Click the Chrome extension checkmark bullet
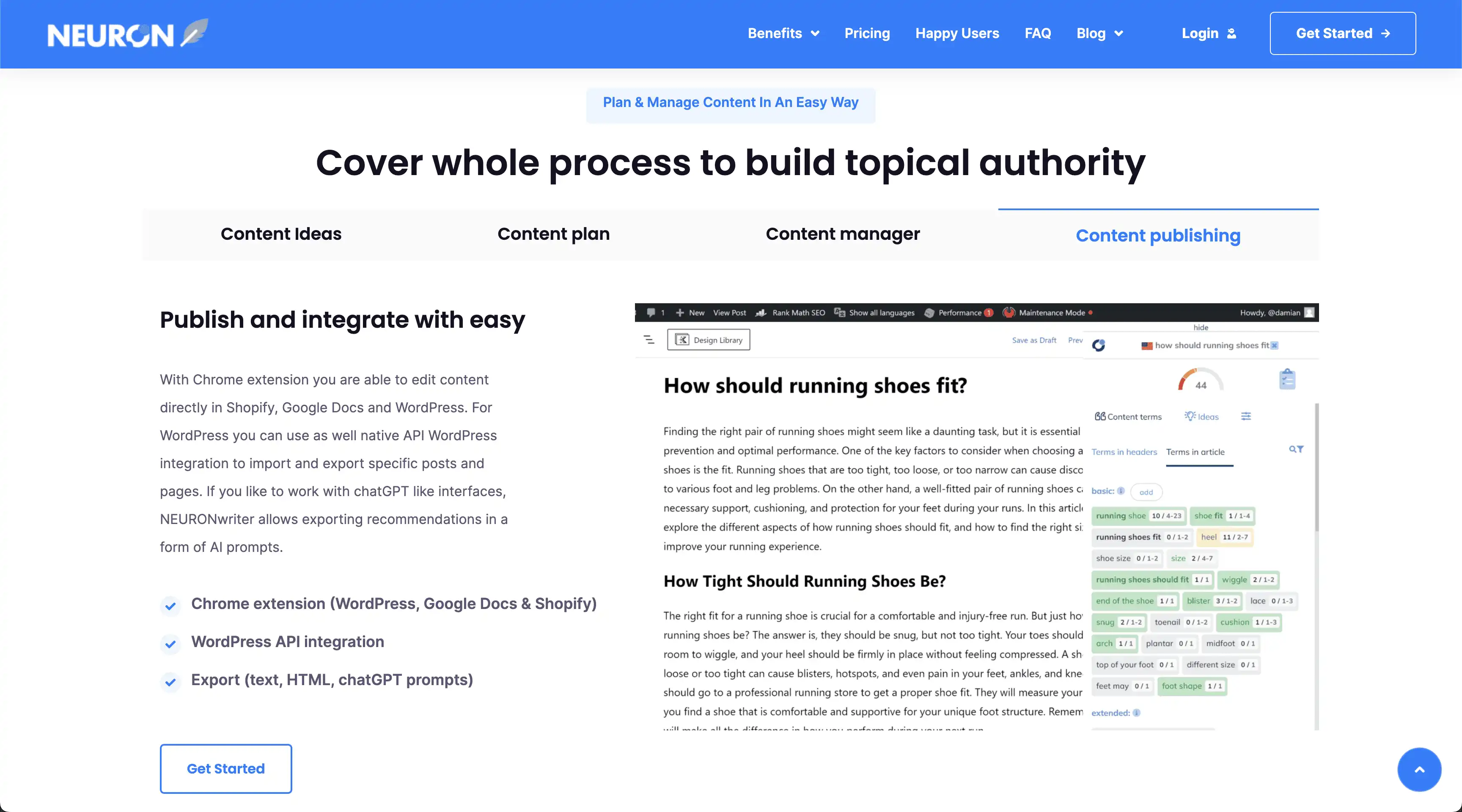1462x812 pixels. click(170, 606)
